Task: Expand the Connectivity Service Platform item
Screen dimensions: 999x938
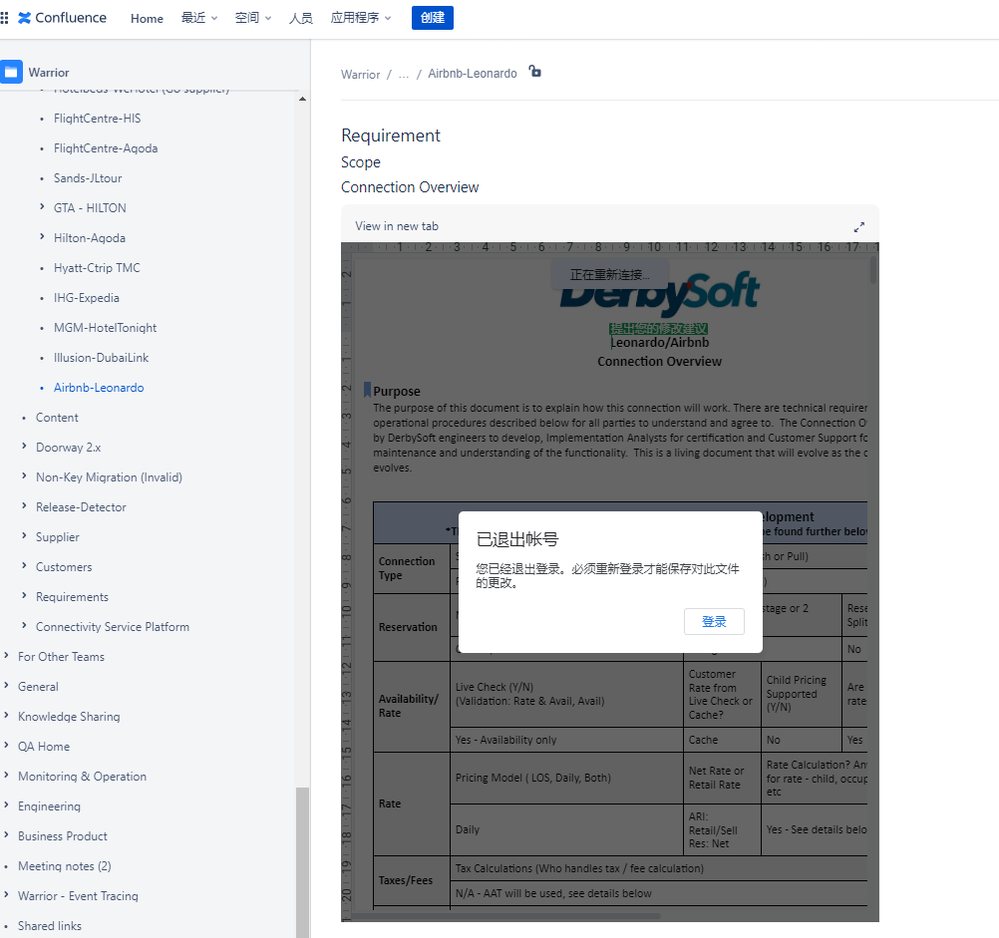Action: pos(24,626)
